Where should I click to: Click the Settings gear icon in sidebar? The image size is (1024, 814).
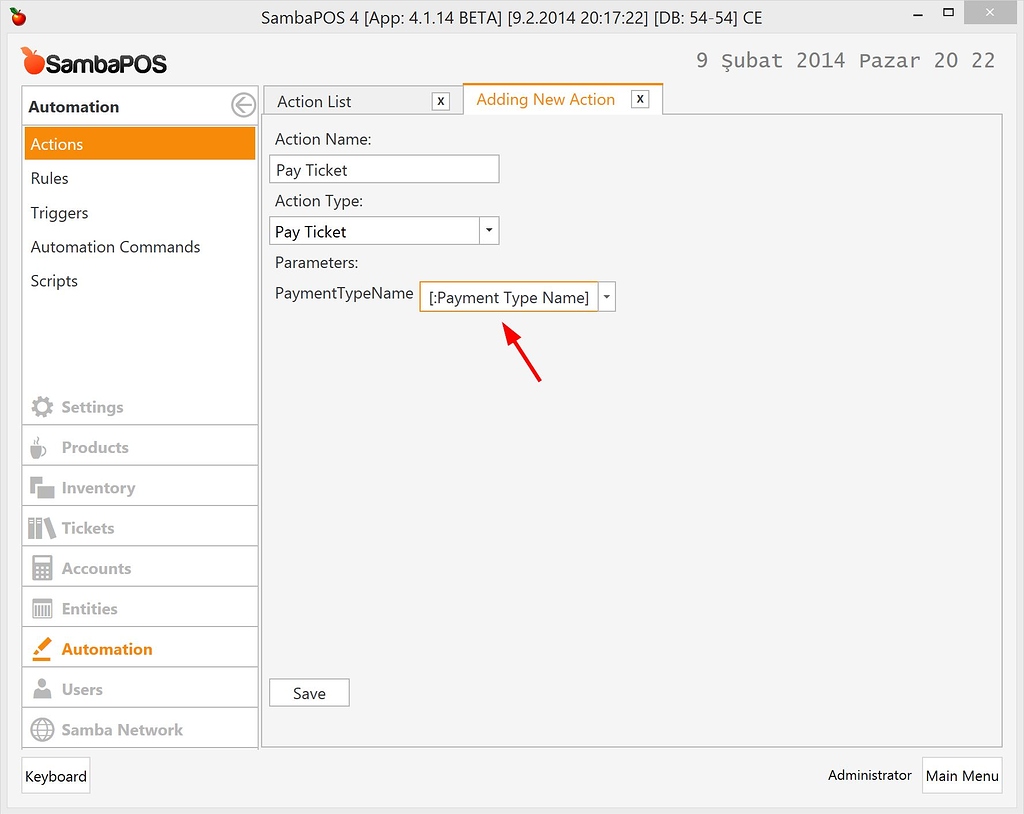coord(42,407)
